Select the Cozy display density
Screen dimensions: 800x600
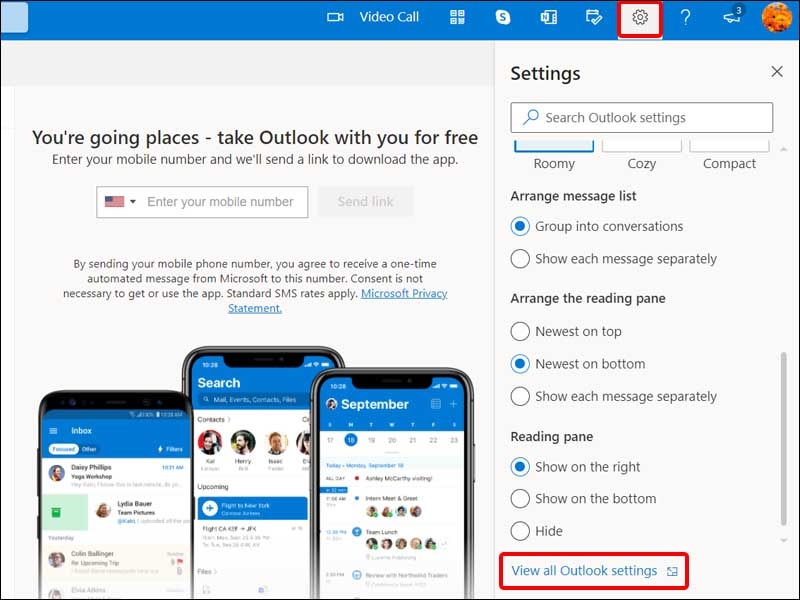click(641, 155)
